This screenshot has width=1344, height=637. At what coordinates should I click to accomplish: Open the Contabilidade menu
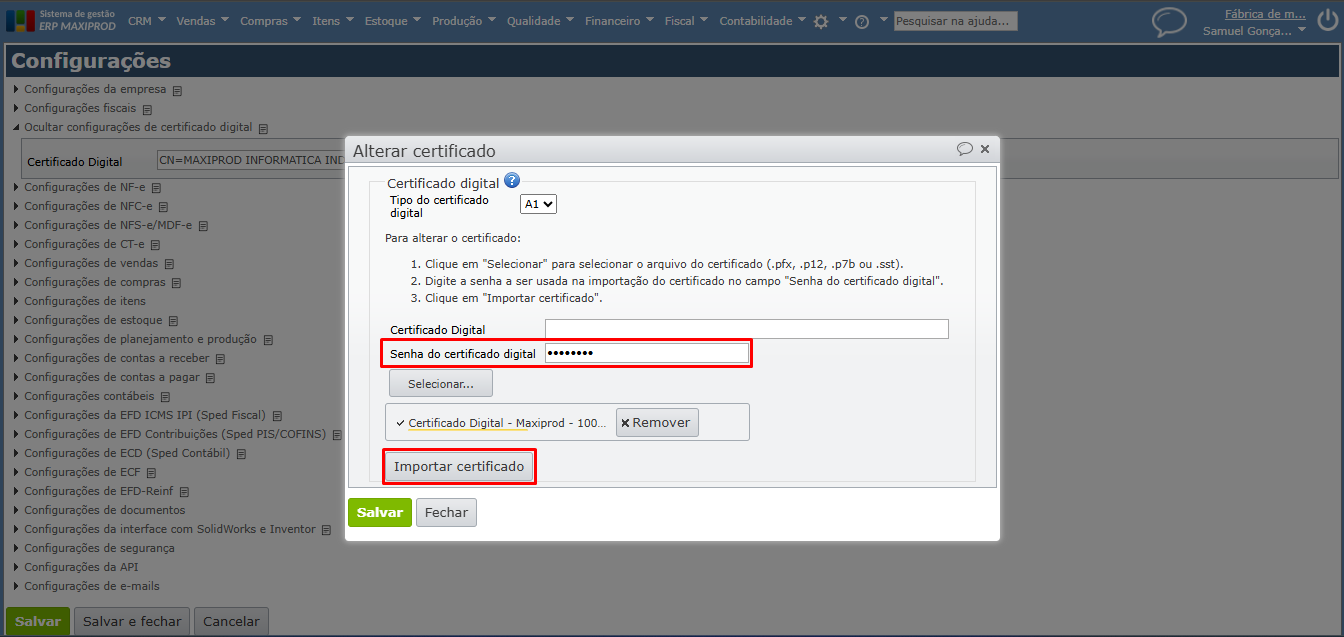pyautogui.click(x=762, y=21)
